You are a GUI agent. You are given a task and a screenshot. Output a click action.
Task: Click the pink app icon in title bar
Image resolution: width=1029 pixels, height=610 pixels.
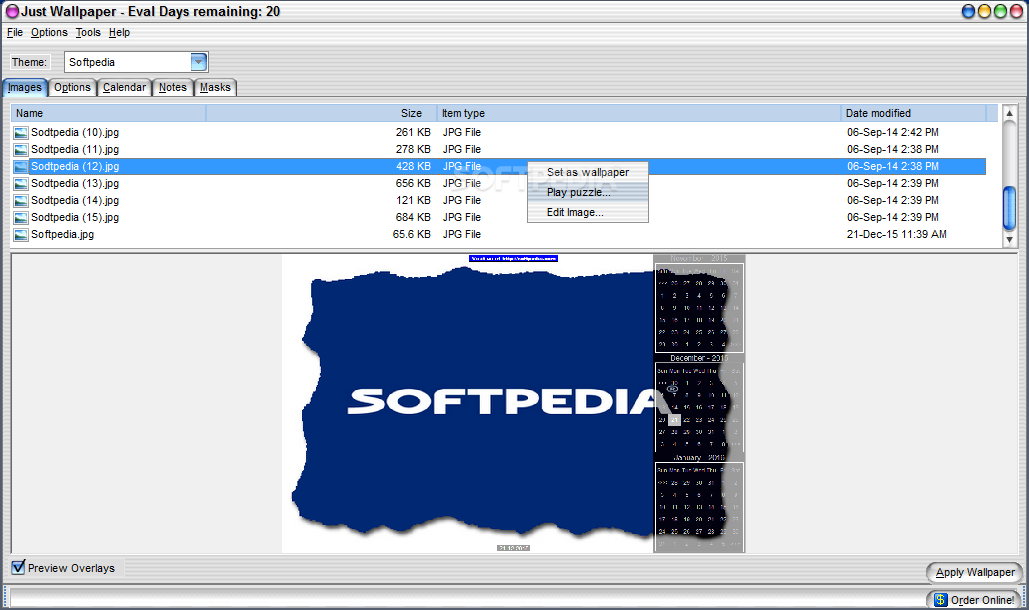(x=12, y=11)
